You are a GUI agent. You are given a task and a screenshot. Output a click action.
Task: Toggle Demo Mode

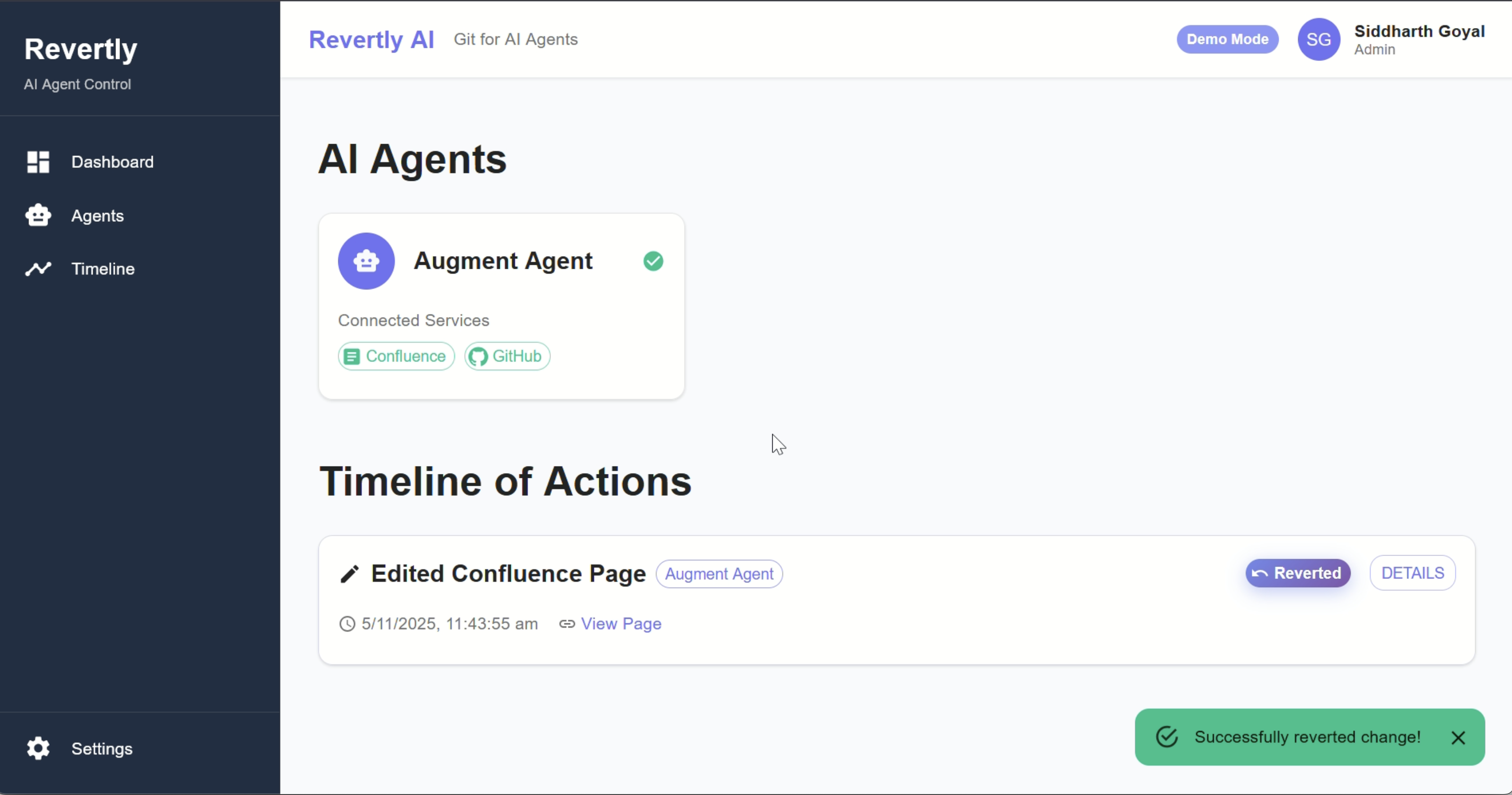(x=1227, y=39)
